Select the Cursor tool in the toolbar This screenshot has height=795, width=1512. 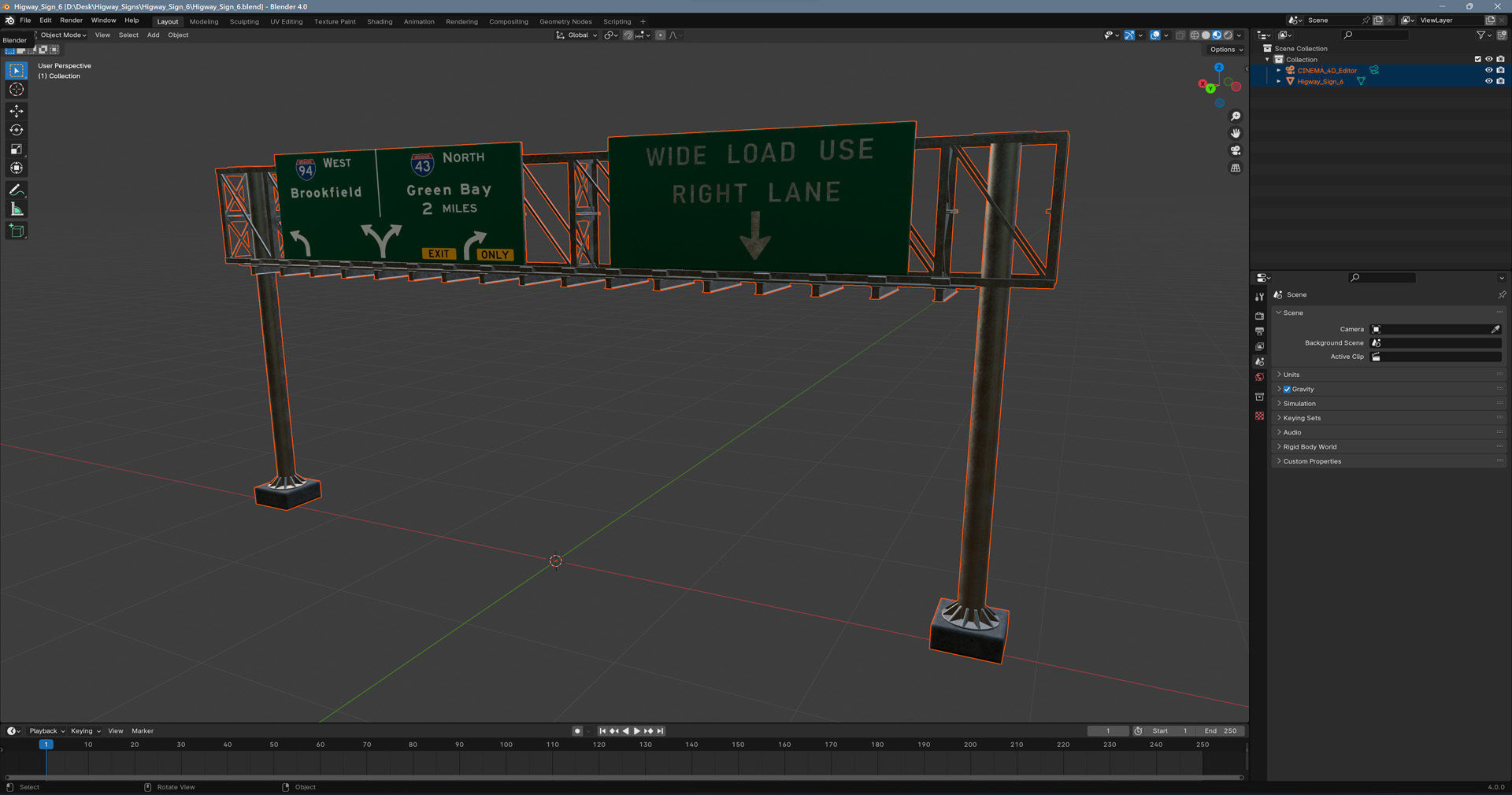click(17, 90)
